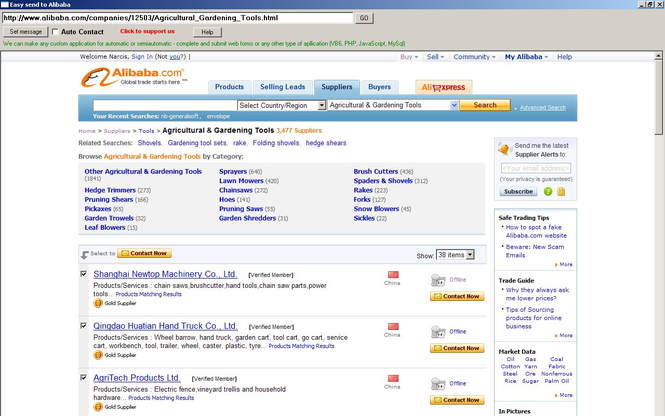
Task: Click the Supplier Alerts bell icon
Action: click(x=505, y=149)
